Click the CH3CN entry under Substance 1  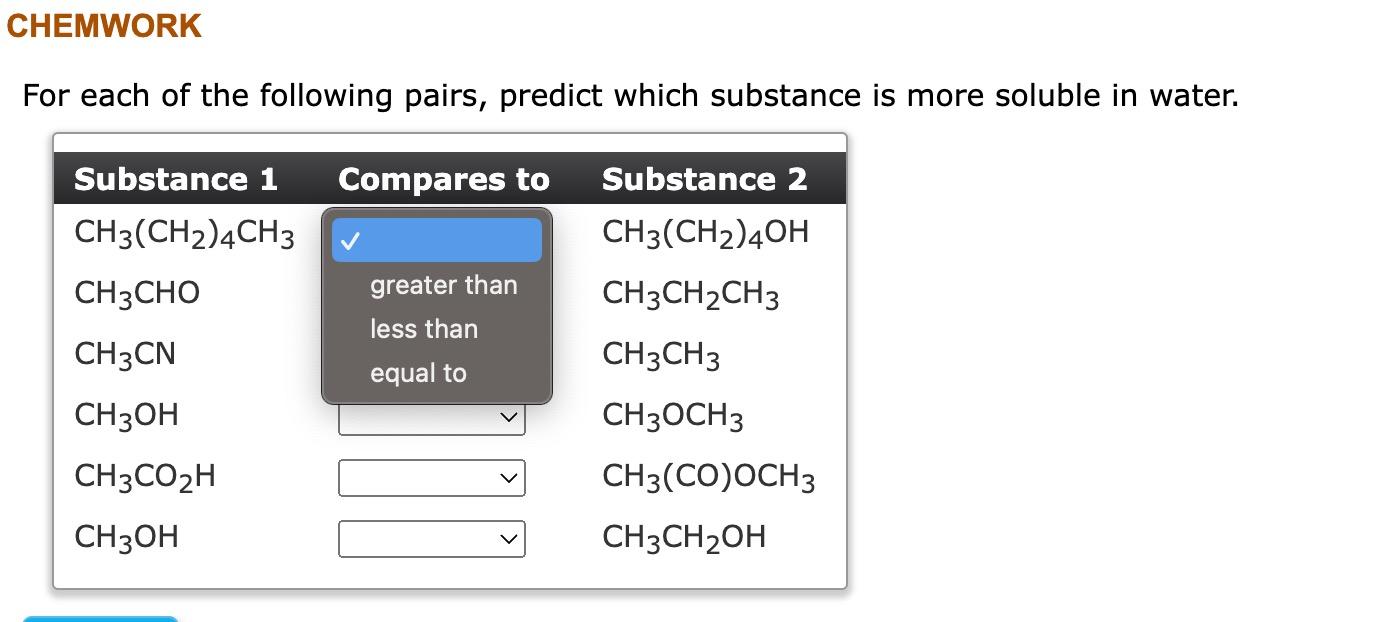coord(125,354)
